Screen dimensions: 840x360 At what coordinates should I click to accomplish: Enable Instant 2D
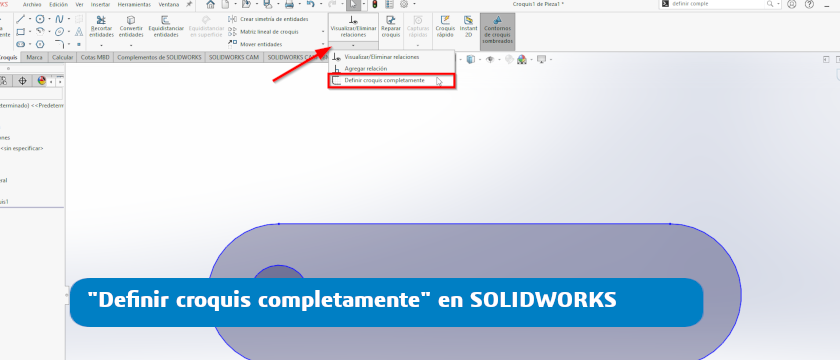468,27
